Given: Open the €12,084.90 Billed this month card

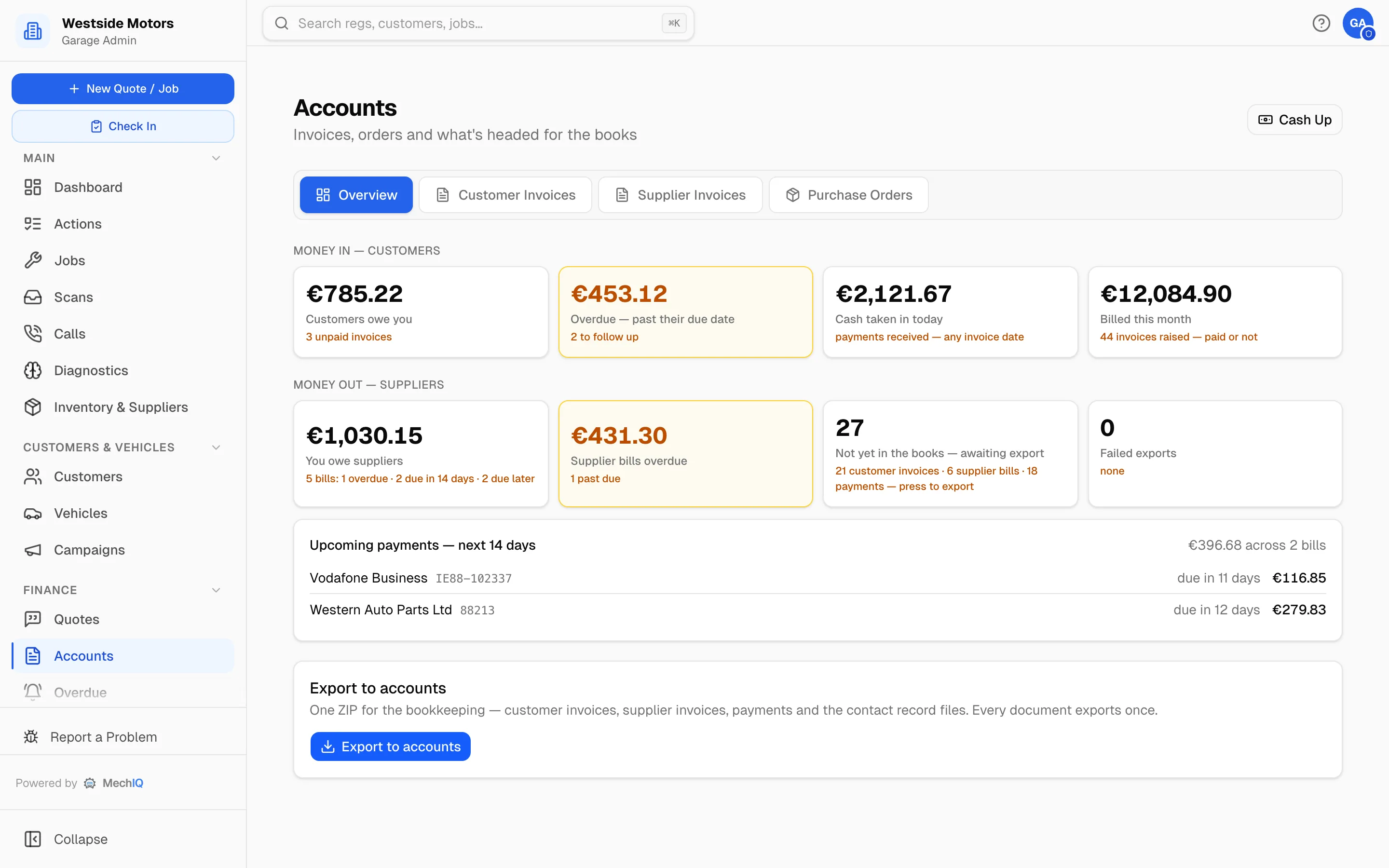Looking at the screenshot, I should tap(1215, 312).
